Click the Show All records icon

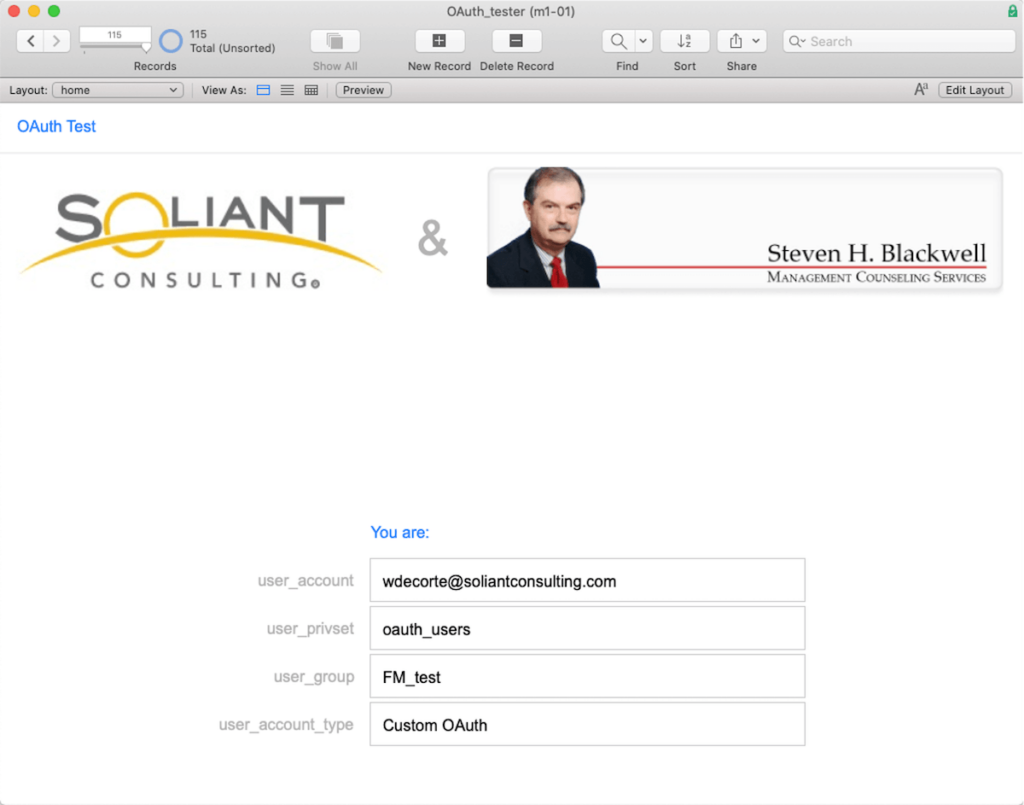click(335, 41)
